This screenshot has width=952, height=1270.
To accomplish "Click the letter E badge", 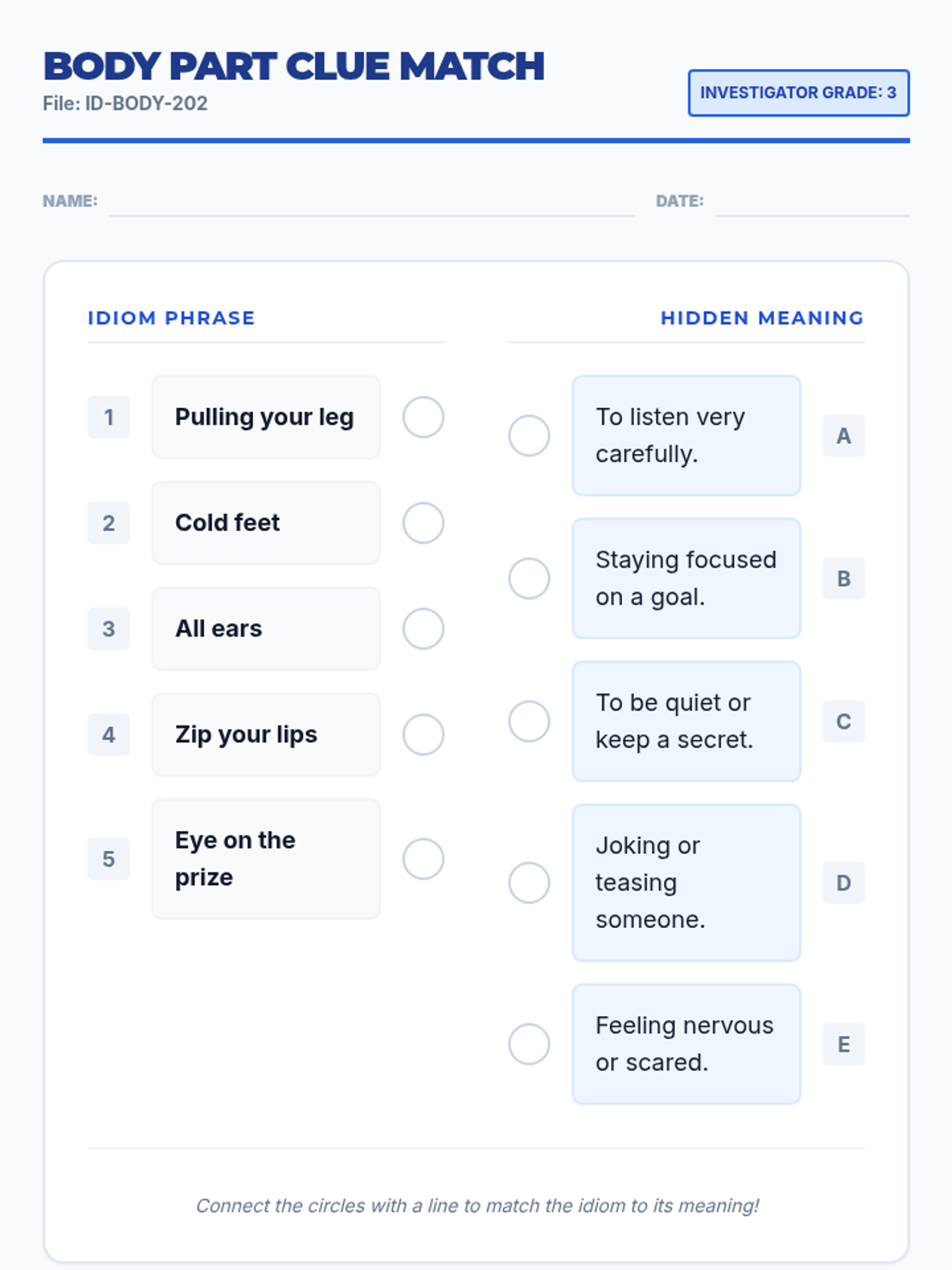I will 843,1044.
